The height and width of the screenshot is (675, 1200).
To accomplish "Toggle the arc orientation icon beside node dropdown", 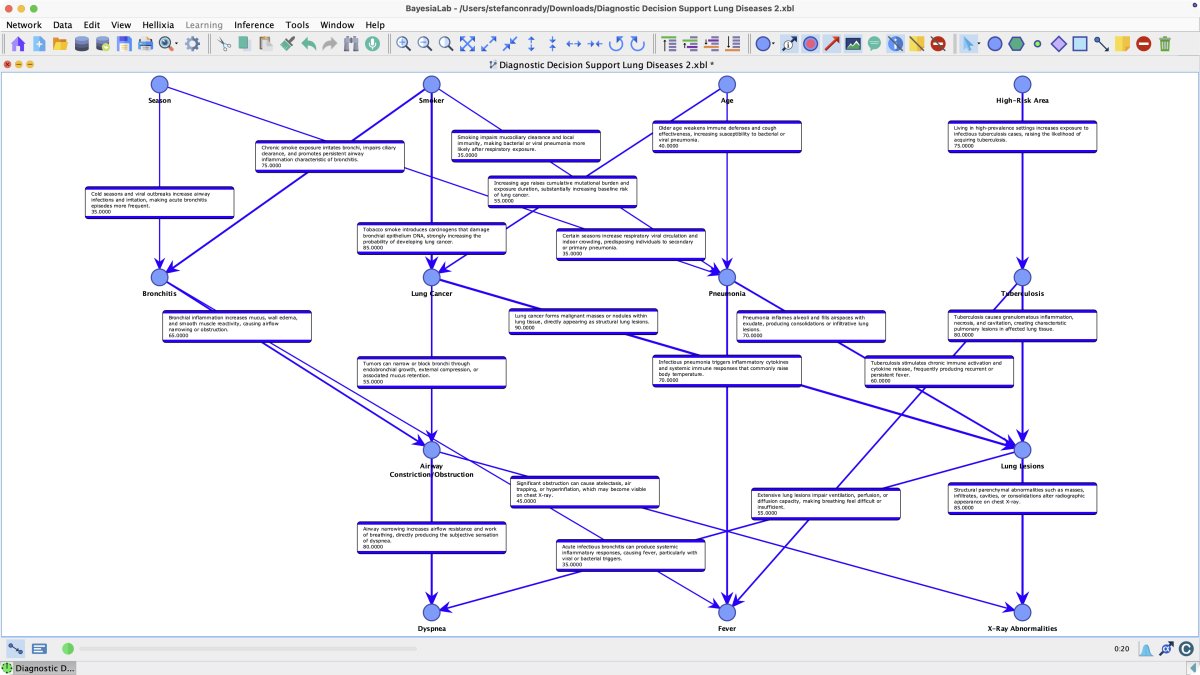I will [x=789, y=44].
